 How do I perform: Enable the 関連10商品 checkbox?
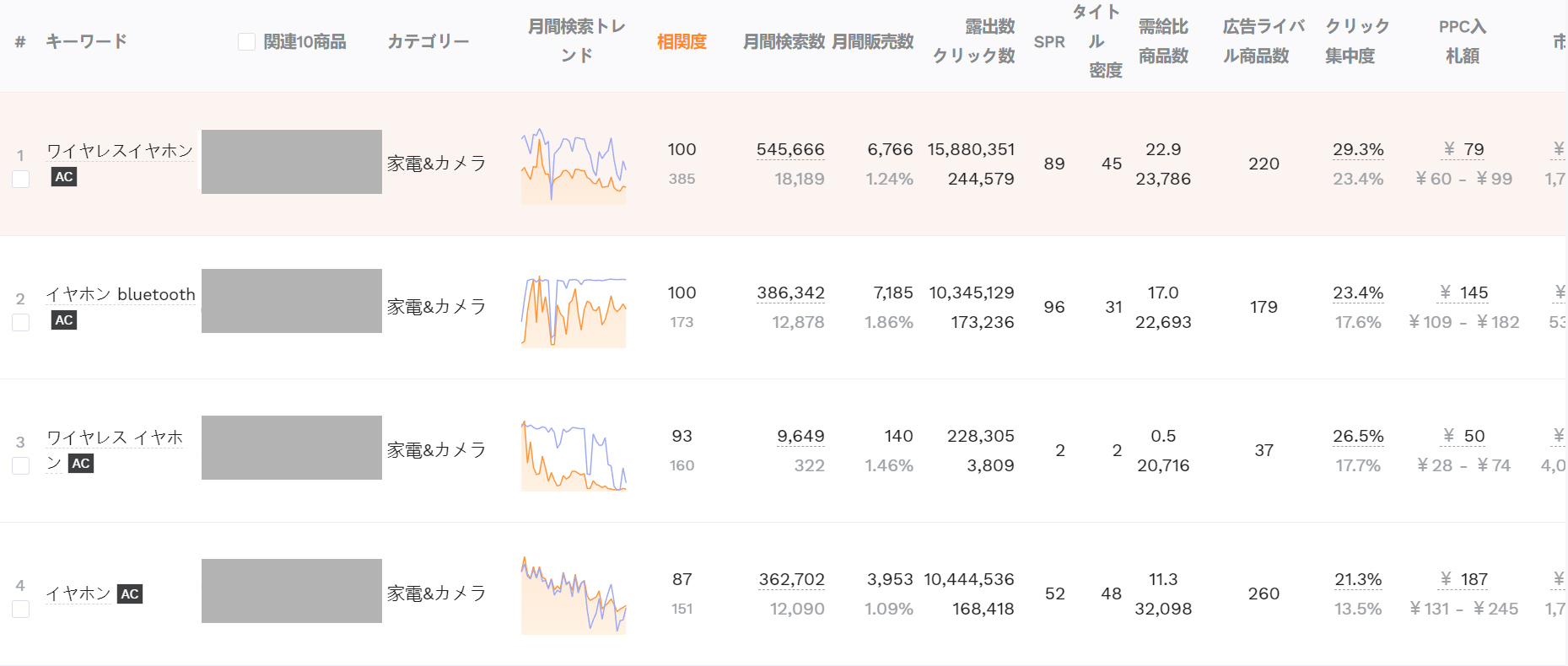click(x=246, y=42)
